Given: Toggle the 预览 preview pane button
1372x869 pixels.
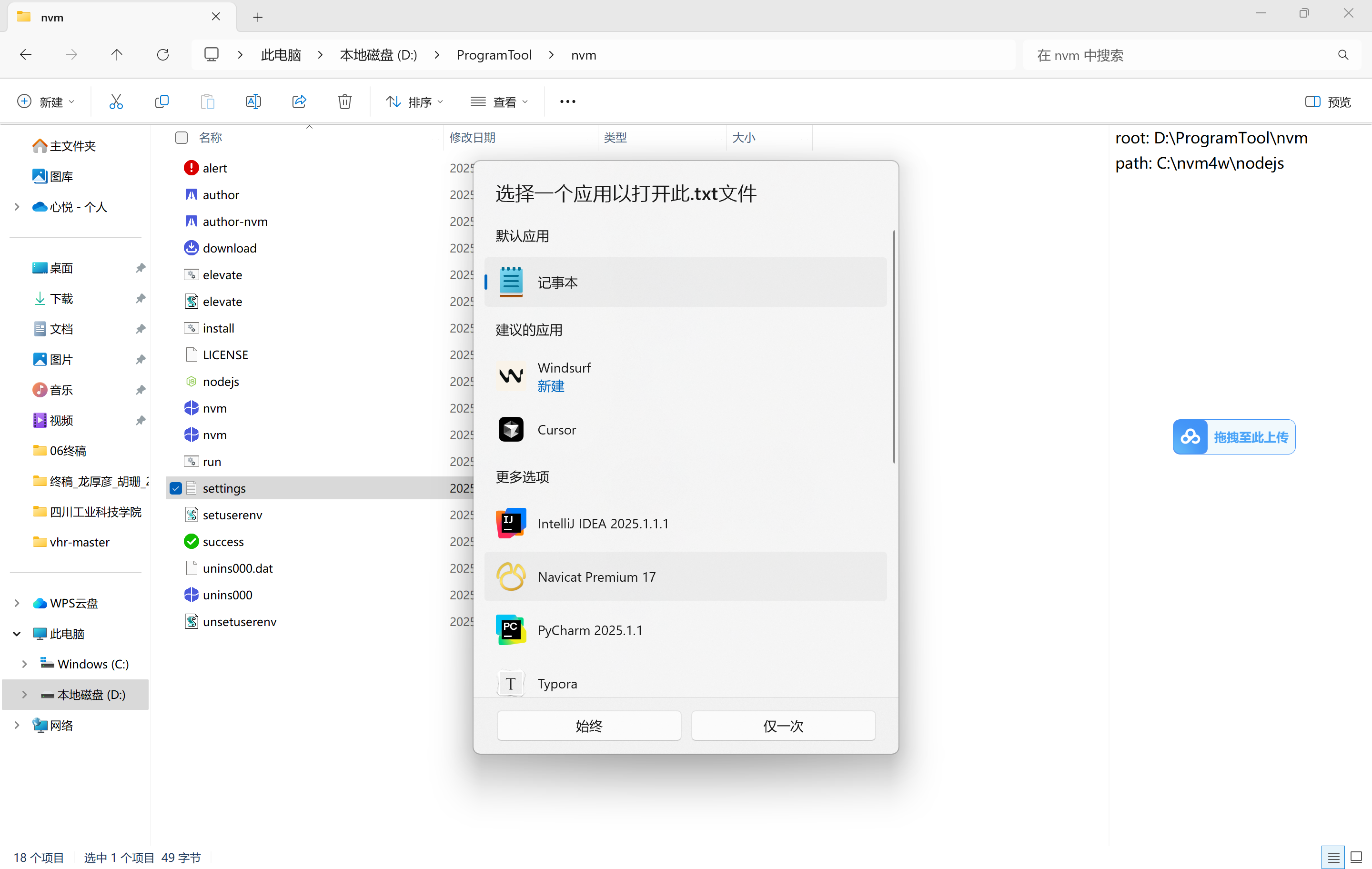Looking at the screenshot, I should pos(1328,101).
